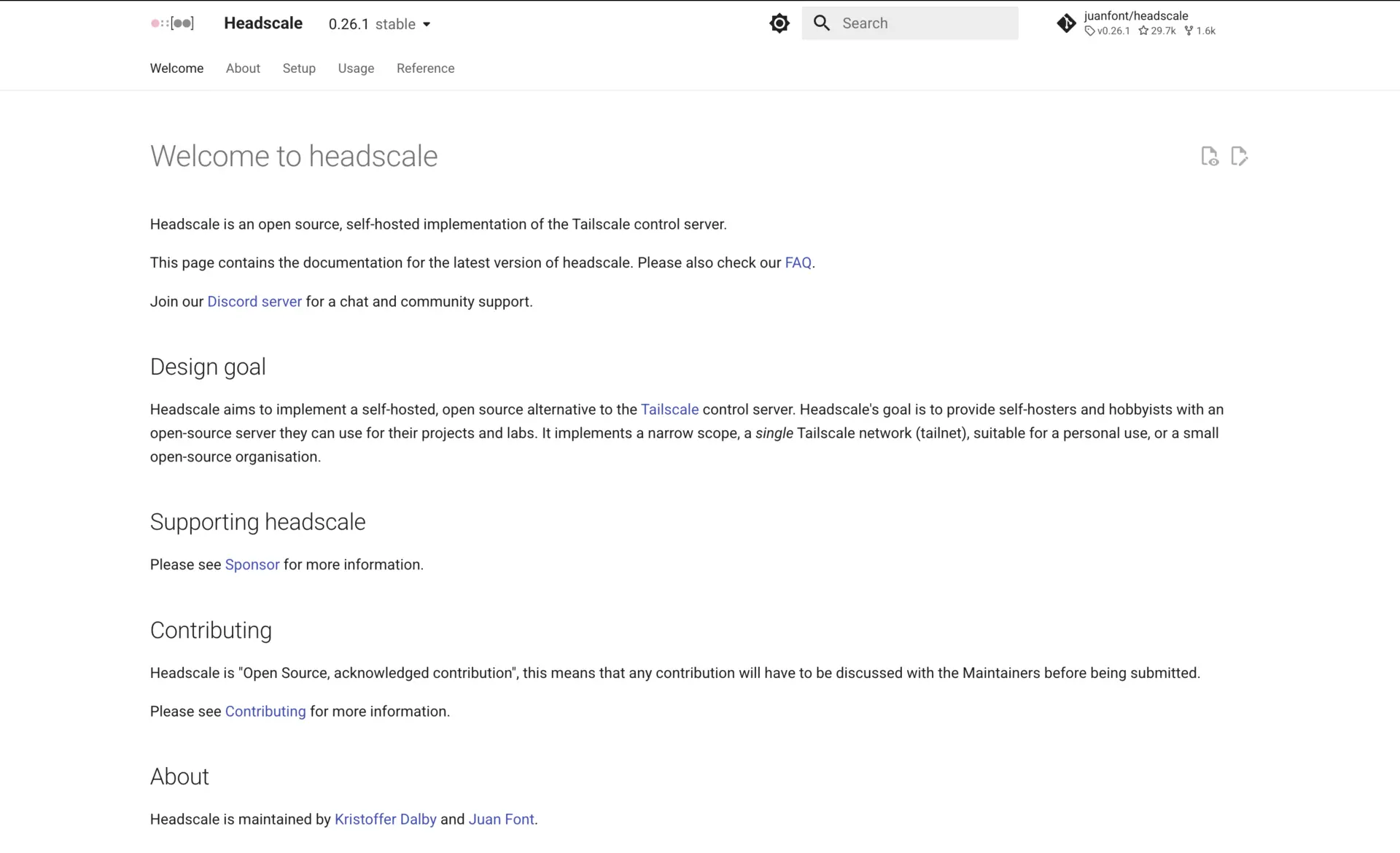Viewport: 1400px width, 853px height.
Task: Open the Juan Font link
Action: [501, 819]
